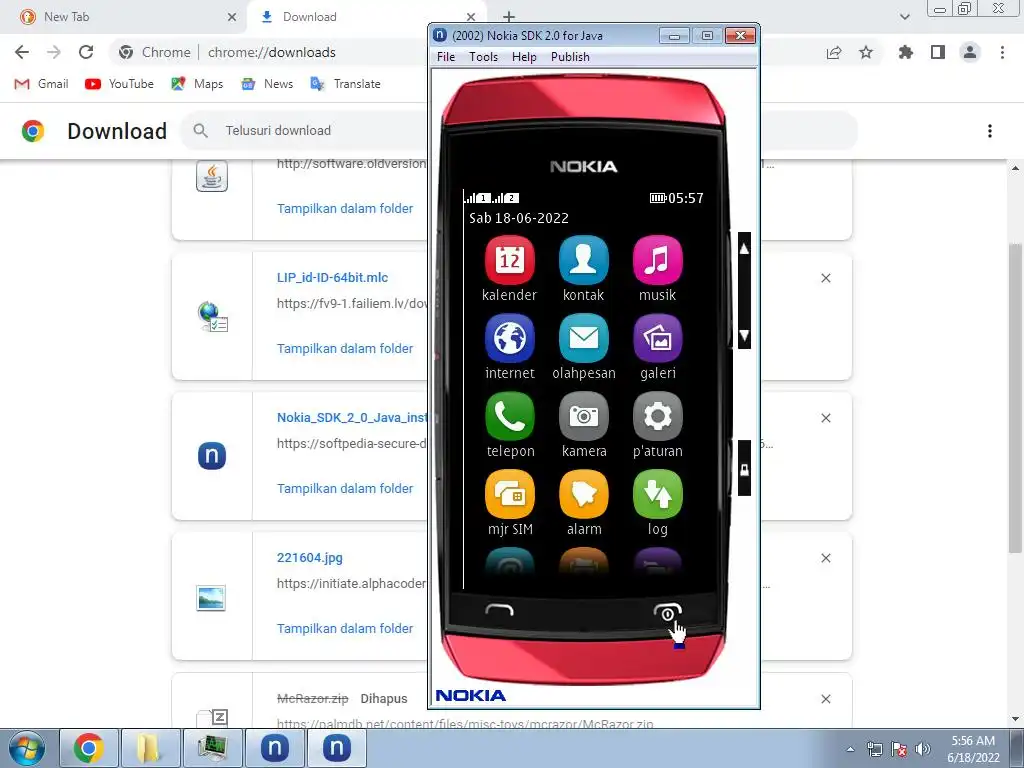The height and width of the screenshot is (768, 1024).
Task: Show LIP_id-ID-64bit.mlc in folder
Action: tap(345, 349)
